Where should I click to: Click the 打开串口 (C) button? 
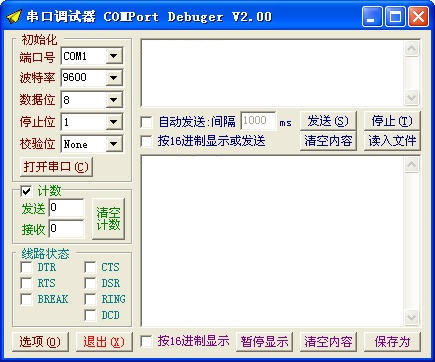point(56,166)
